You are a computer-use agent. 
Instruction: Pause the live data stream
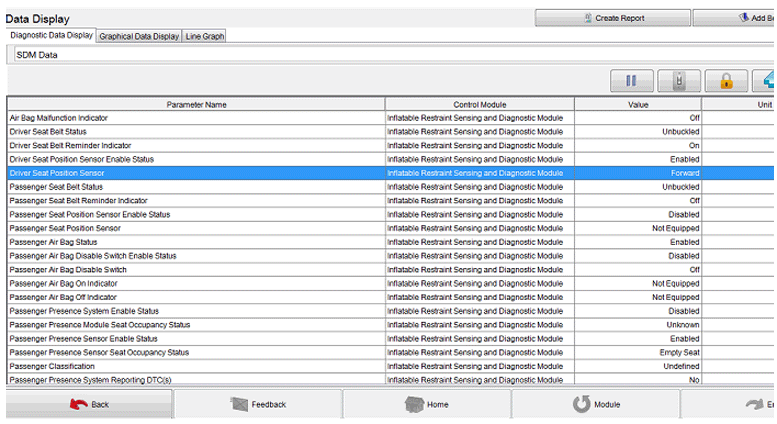(631, 80)
